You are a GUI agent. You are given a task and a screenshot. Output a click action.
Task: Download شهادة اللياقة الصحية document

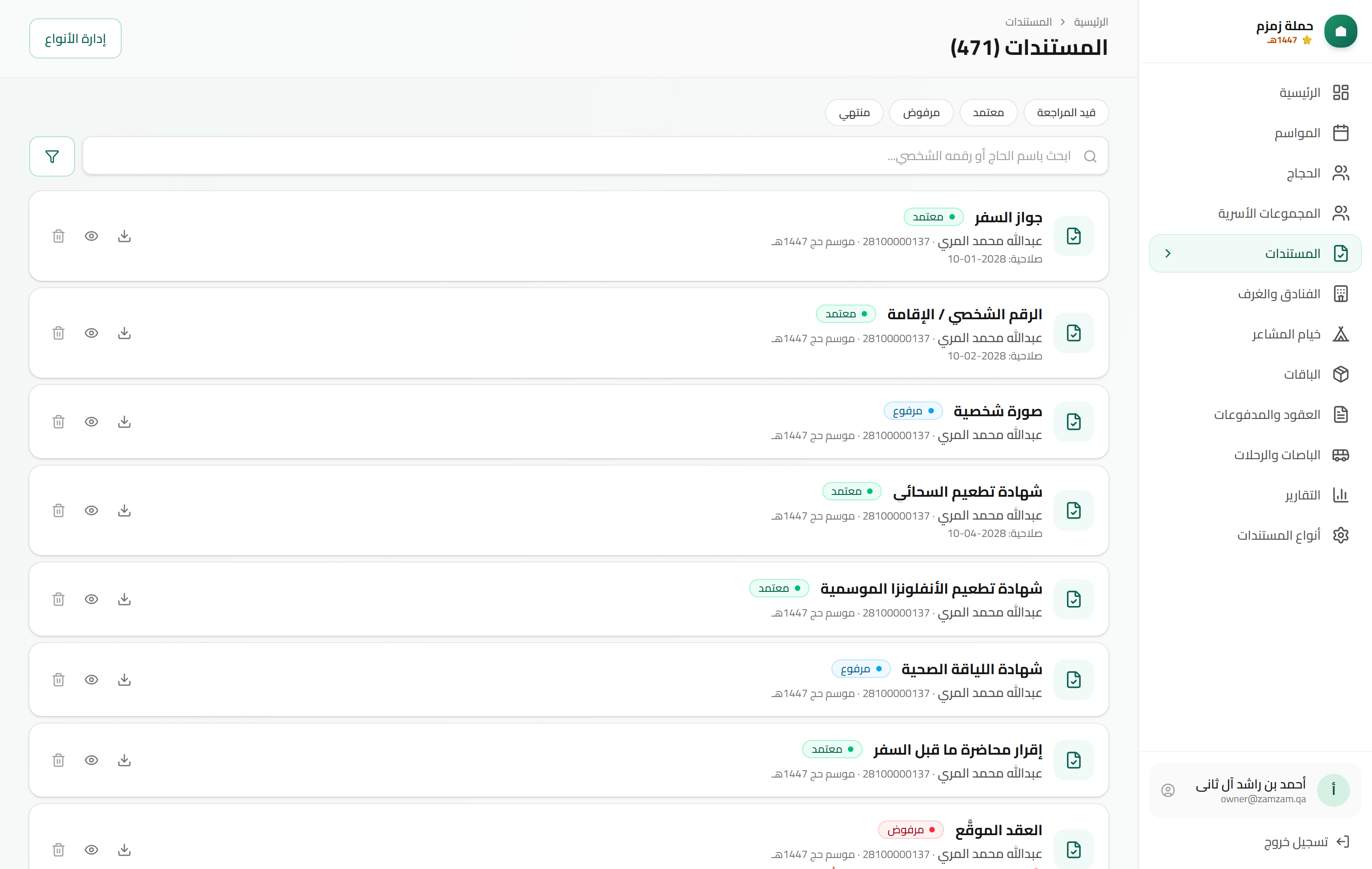coord(124,680)
